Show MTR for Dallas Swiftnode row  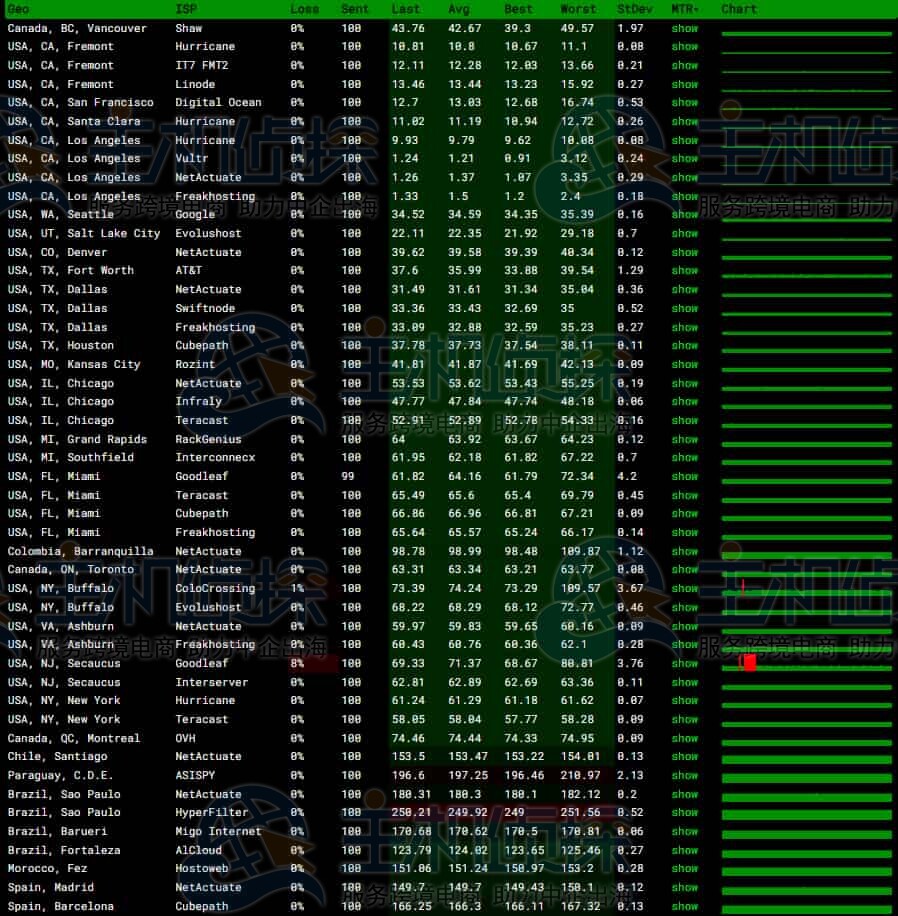pos(685,308)
